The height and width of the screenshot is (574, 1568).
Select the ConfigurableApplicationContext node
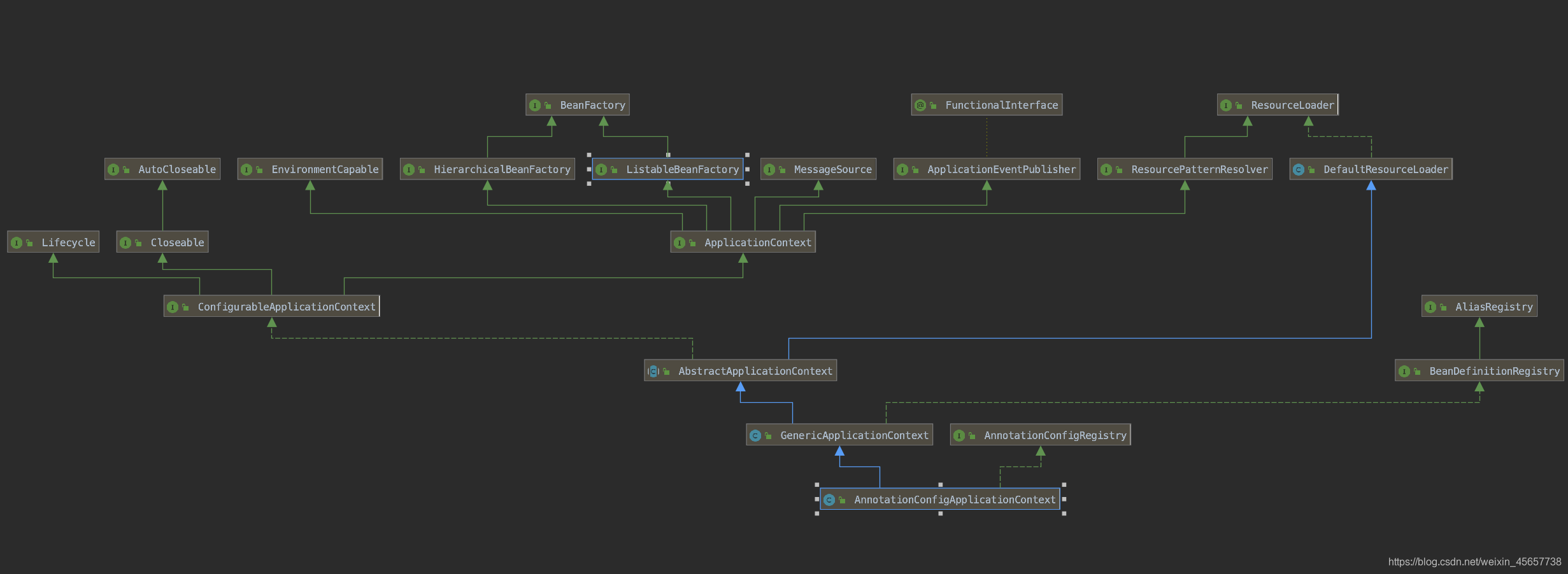(x=271, y=307)
